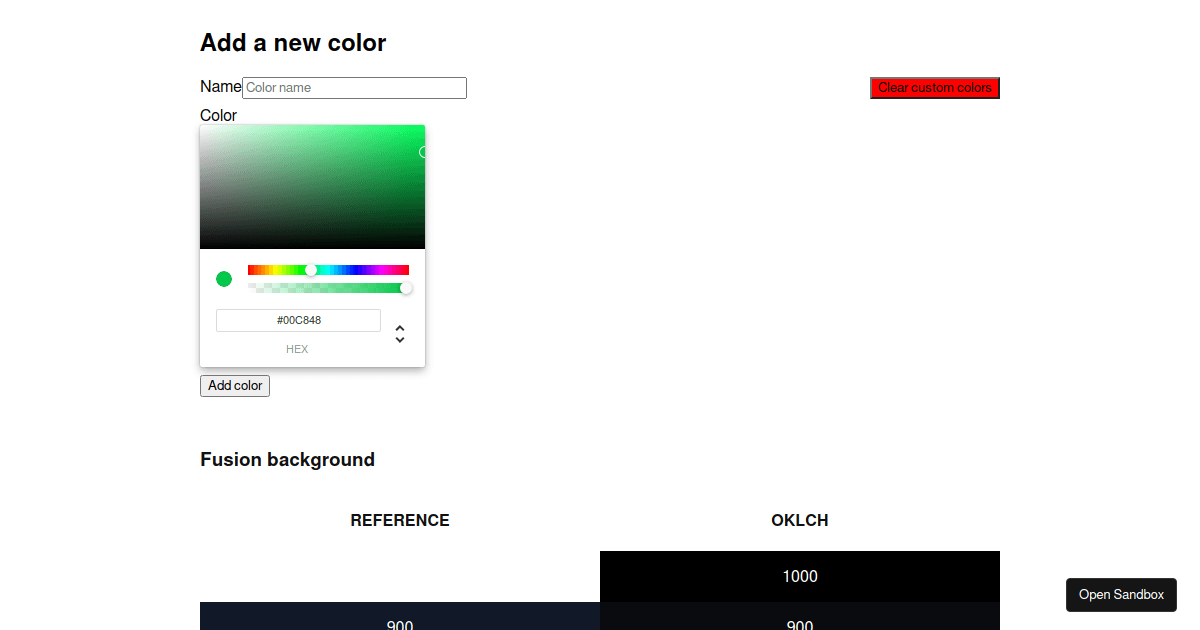The width and height of the screenshot is (1200, 630).
Task: Click the REFERENCE column header
Action: click(400, 520)
